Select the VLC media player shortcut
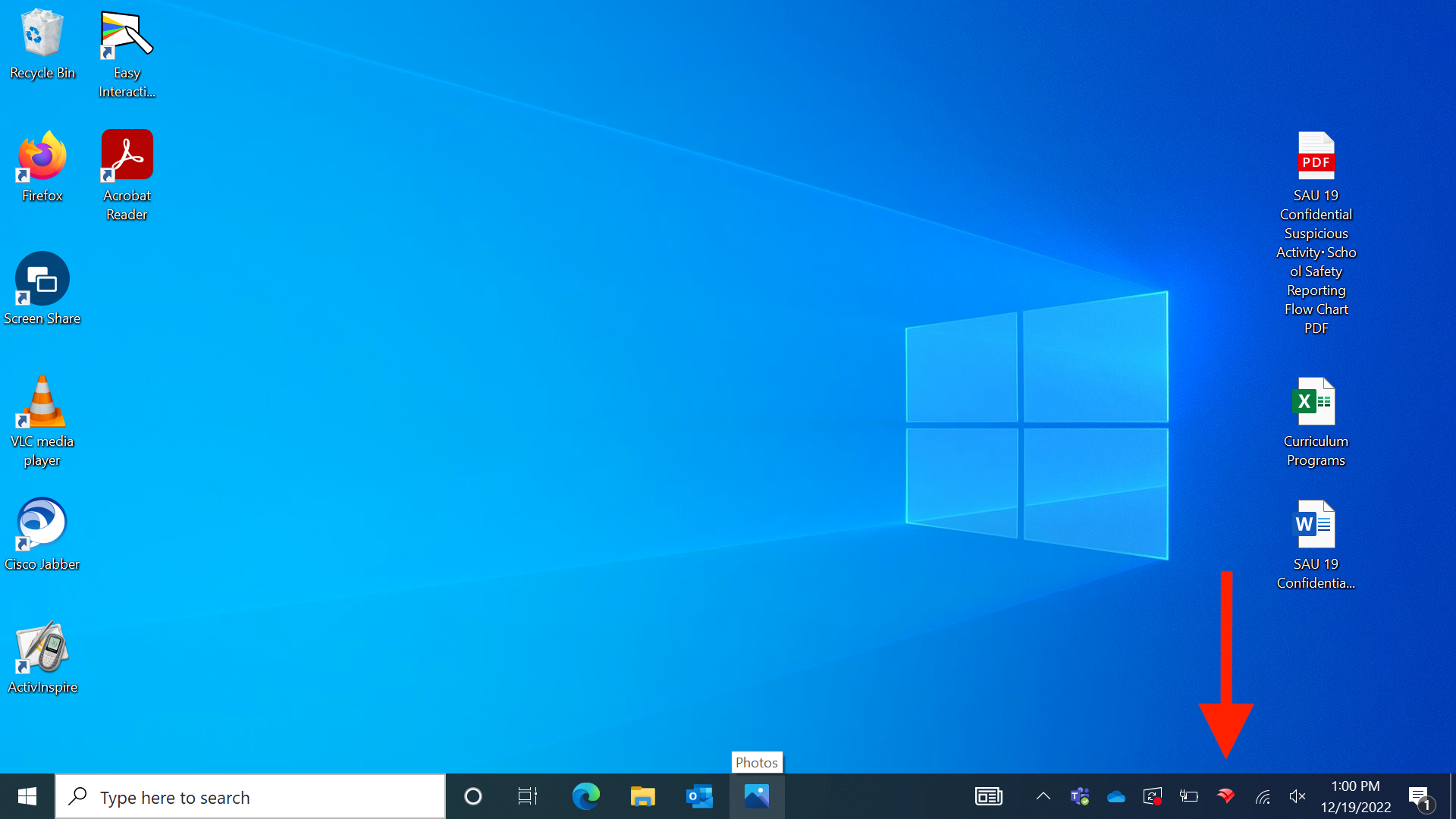This screenshot has height=819, width=1456. [42, 422]
